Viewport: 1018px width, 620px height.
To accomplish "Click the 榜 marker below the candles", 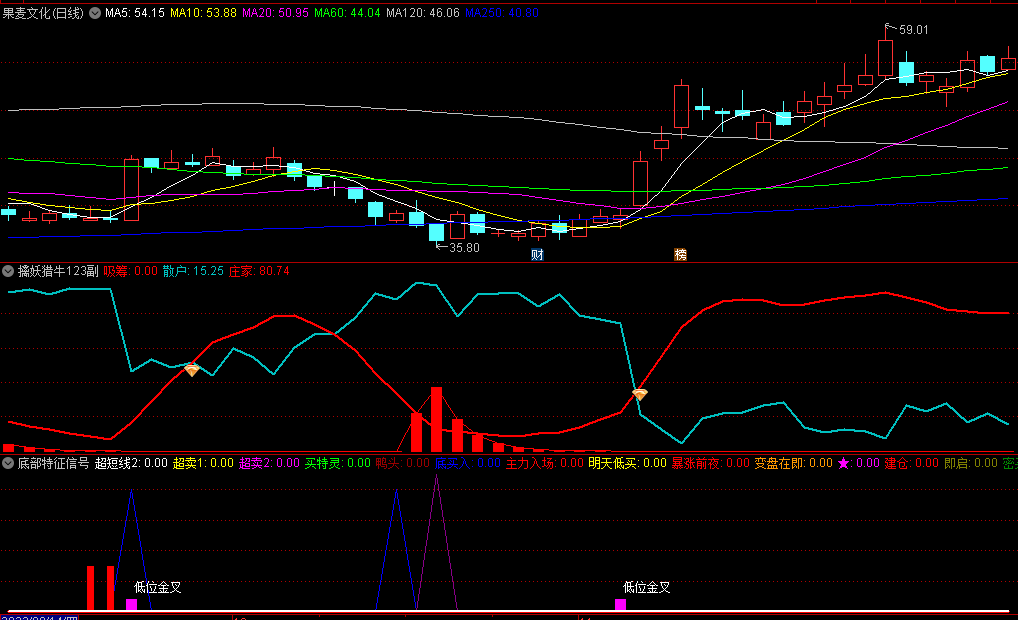I will point(680,254).
